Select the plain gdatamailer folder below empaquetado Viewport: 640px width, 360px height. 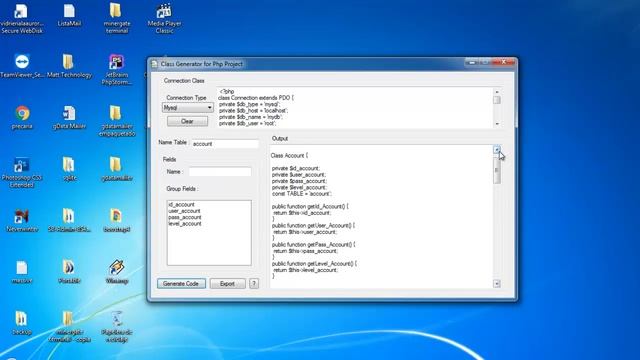[x=117, y=169]
